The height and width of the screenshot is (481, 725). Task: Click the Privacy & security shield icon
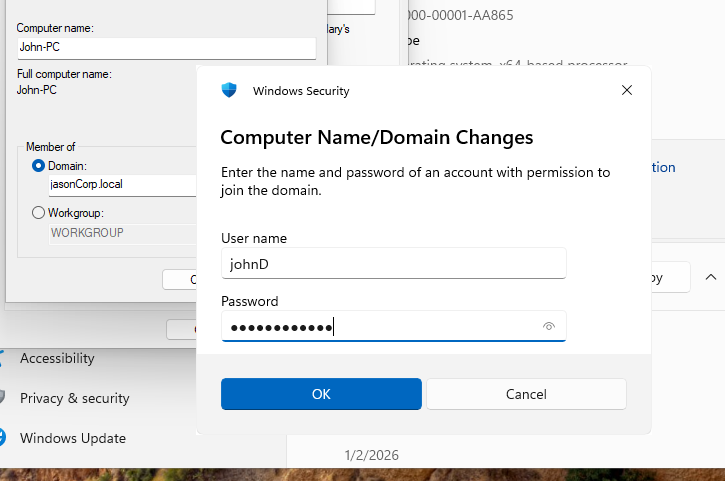click(x=2, y=397)
